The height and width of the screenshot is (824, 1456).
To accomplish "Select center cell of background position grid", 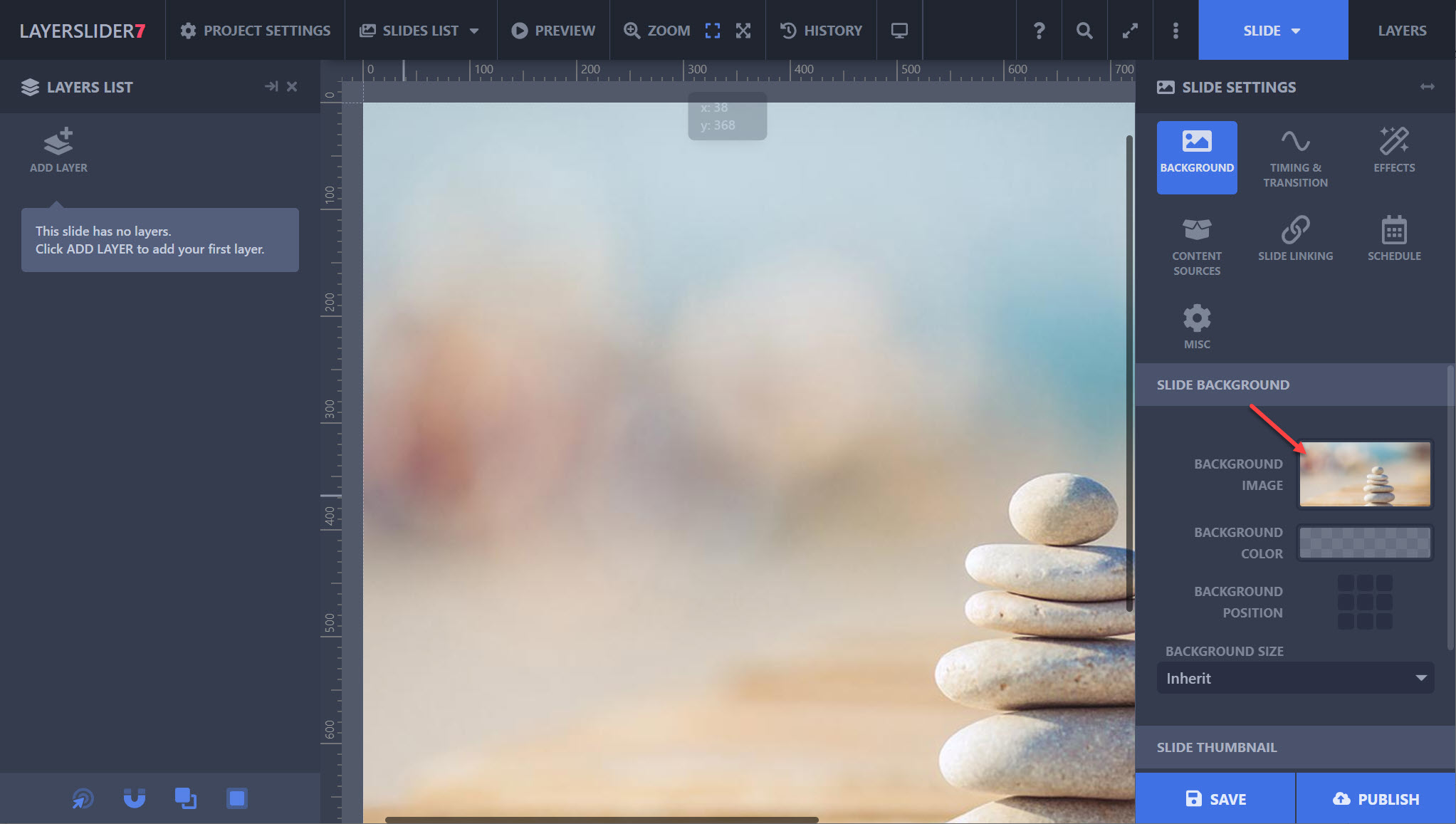I will 1364,602.
